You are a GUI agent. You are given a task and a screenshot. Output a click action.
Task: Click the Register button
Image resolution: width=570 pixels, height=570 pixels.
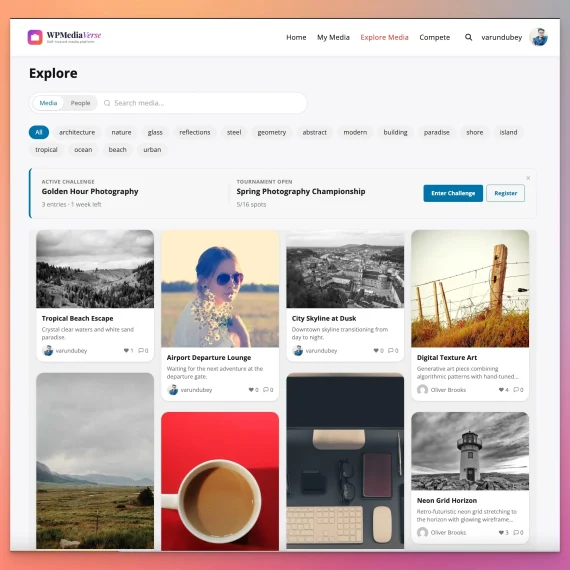tap(506, 193)
